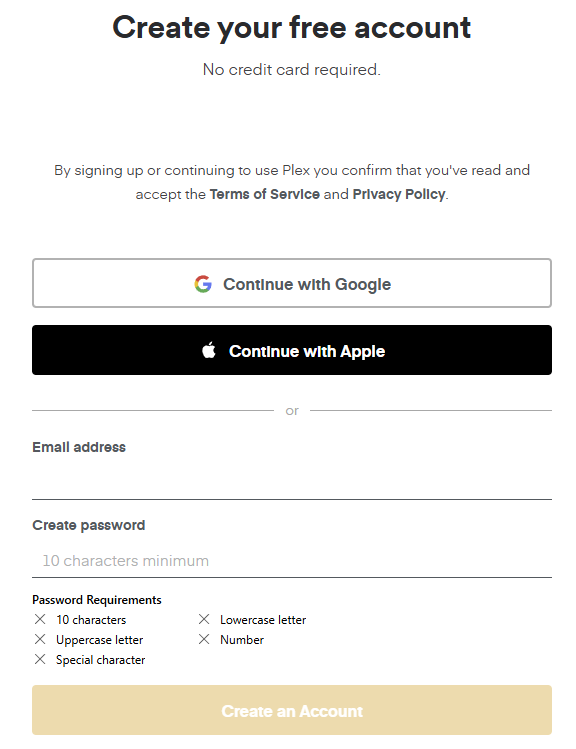Open the Privacy Policy link
Screen dimensions: 576x749
pos(399,194)
